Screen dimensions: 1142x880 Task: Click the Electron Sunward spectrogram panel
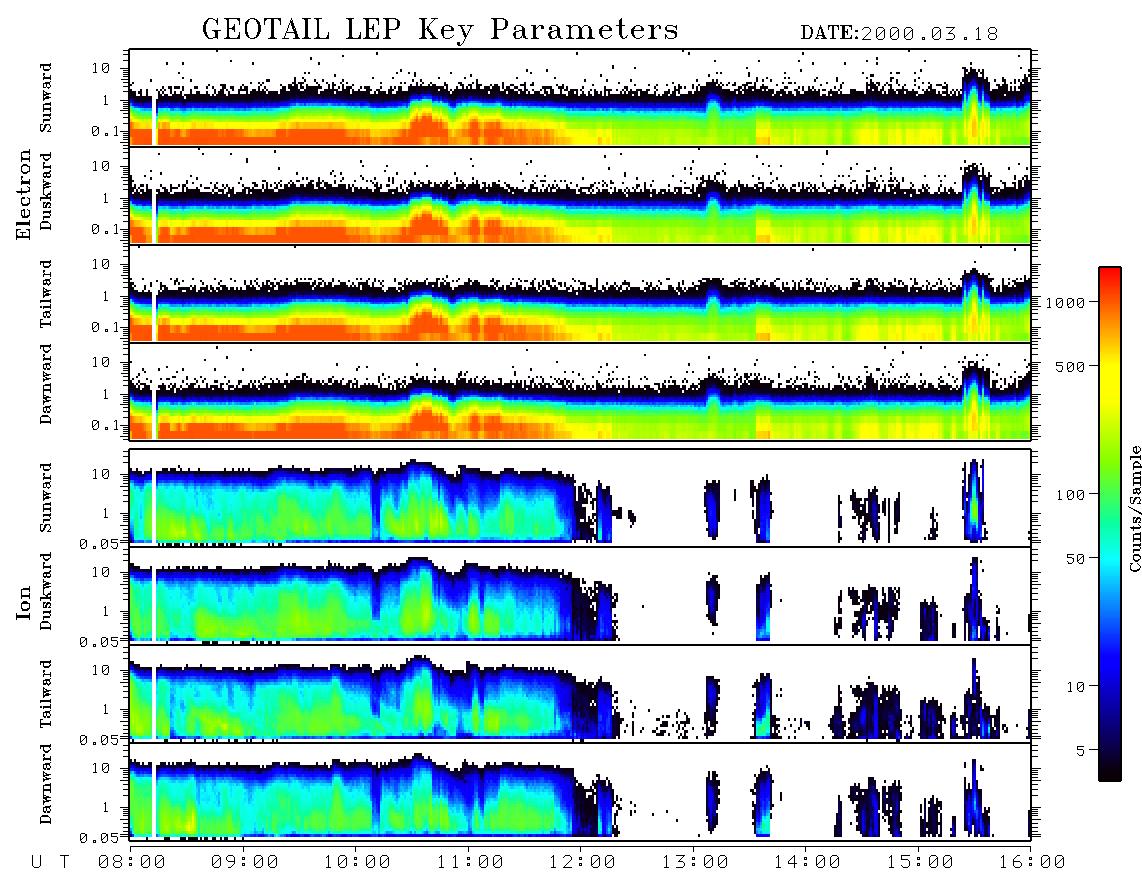[580, 98]
